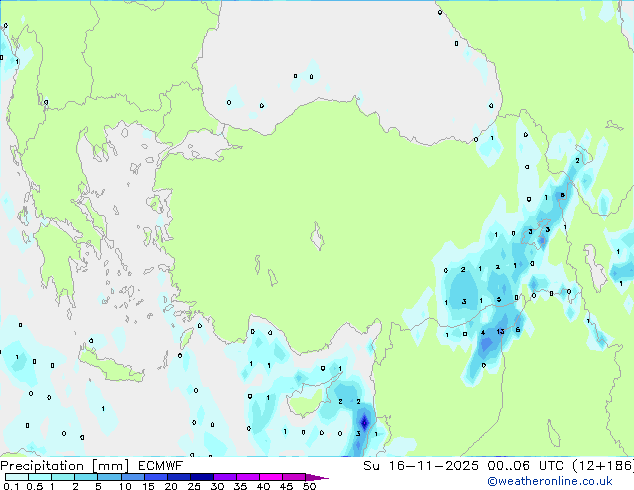
Task: Click the 2–5 mm legend swatch
Action: pyautogui.click(x=86, y=477)
